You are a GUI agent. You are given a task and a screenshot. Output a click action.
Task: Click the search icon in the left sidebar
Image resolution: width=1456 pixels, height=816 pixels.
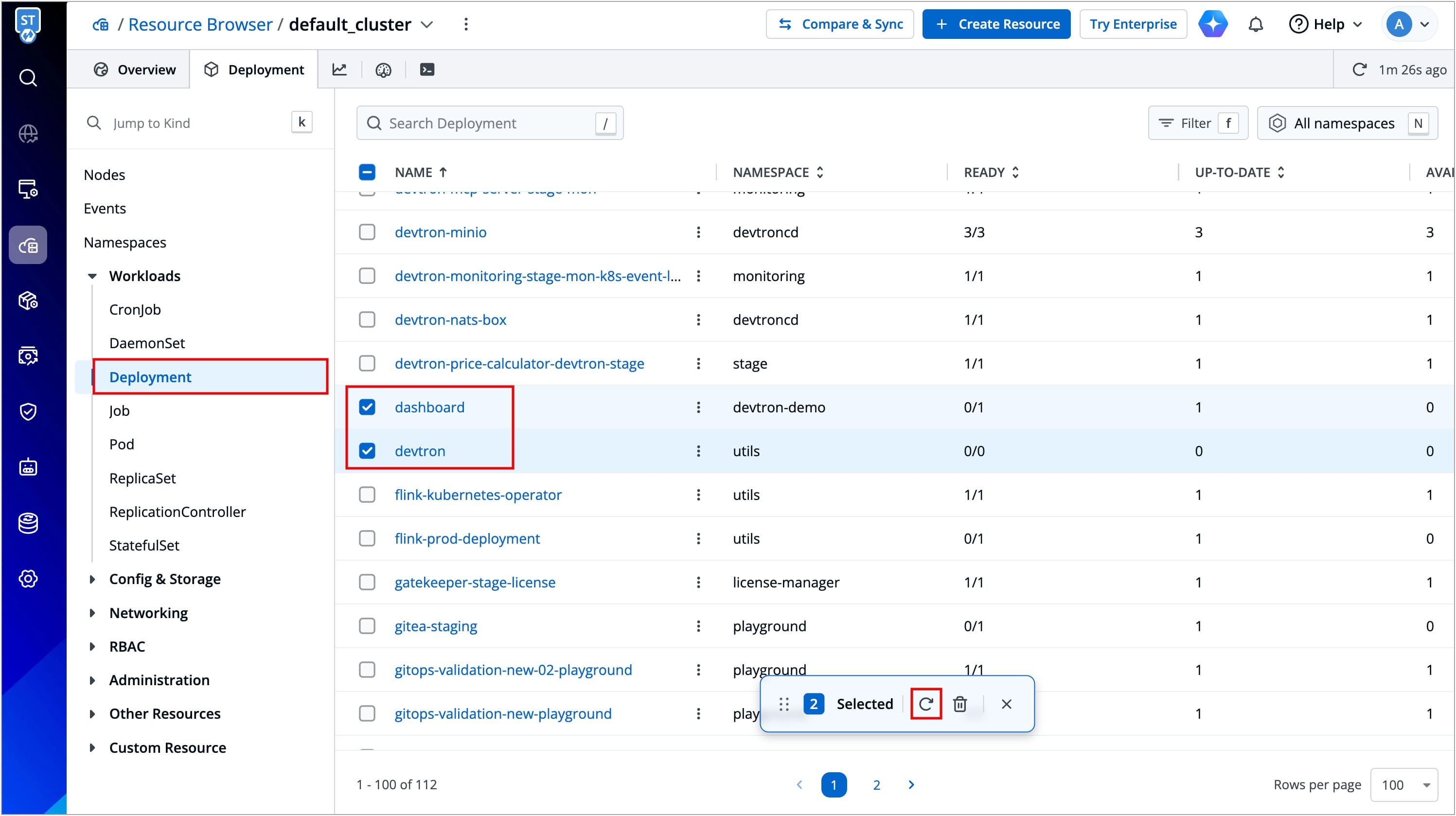click(28, 77)
